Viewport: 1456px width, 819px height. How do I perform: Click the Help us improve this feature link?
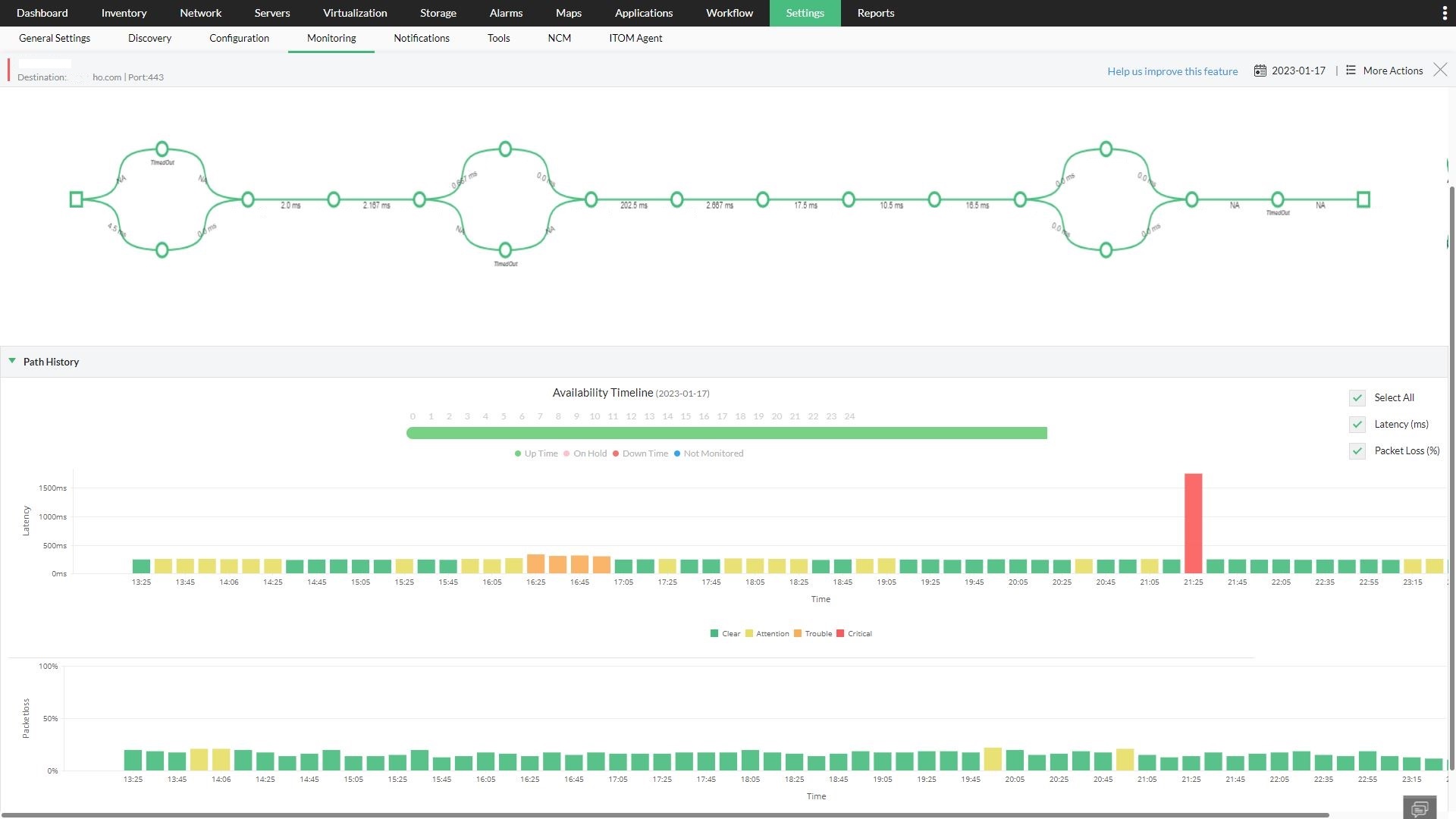point(1172,71)
